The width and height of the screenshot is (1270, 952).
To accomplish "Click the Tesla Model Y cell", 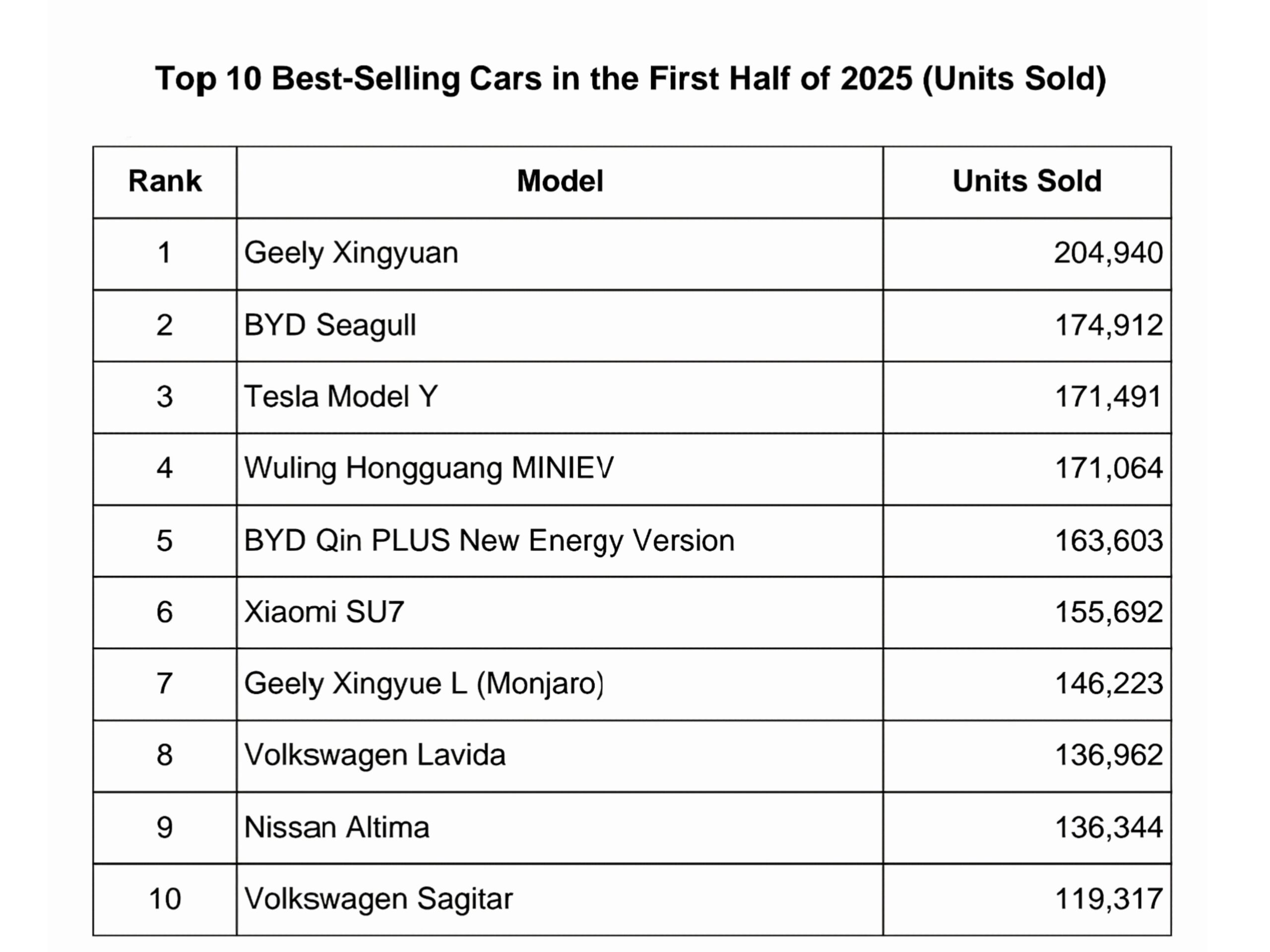I will [340, 397].
